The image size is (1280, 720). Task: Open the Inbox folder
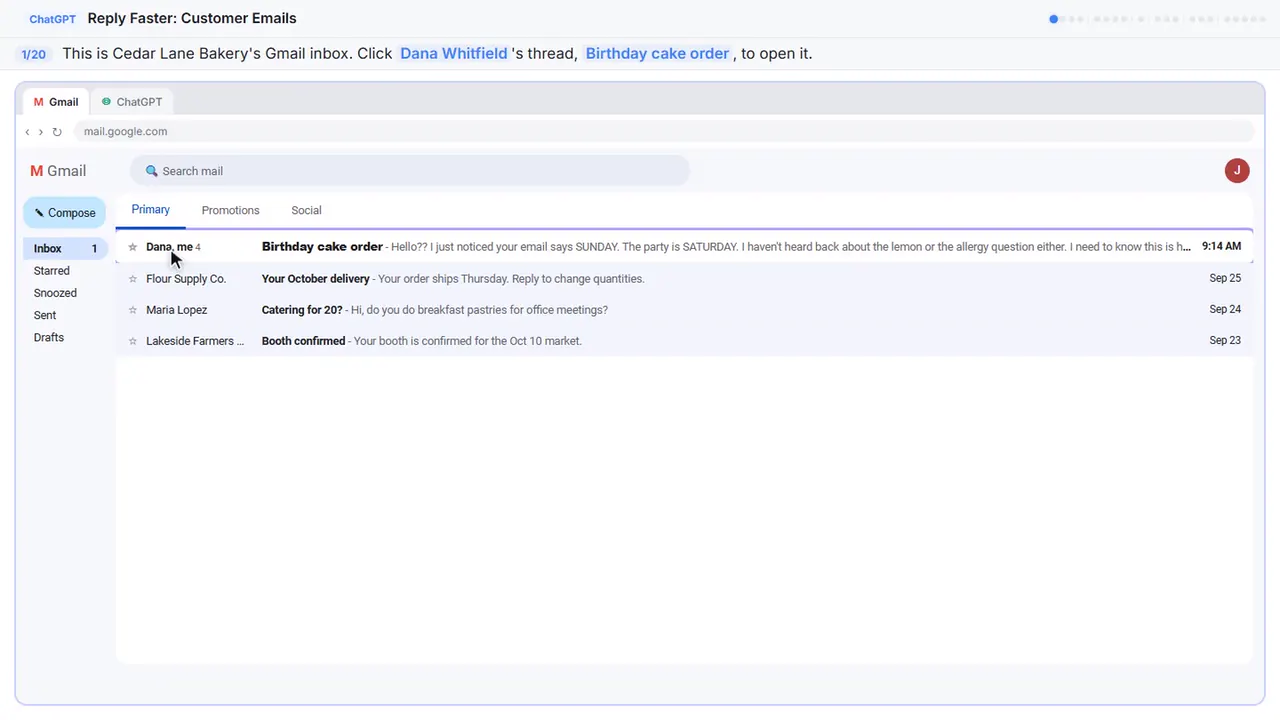coord(66,248)
